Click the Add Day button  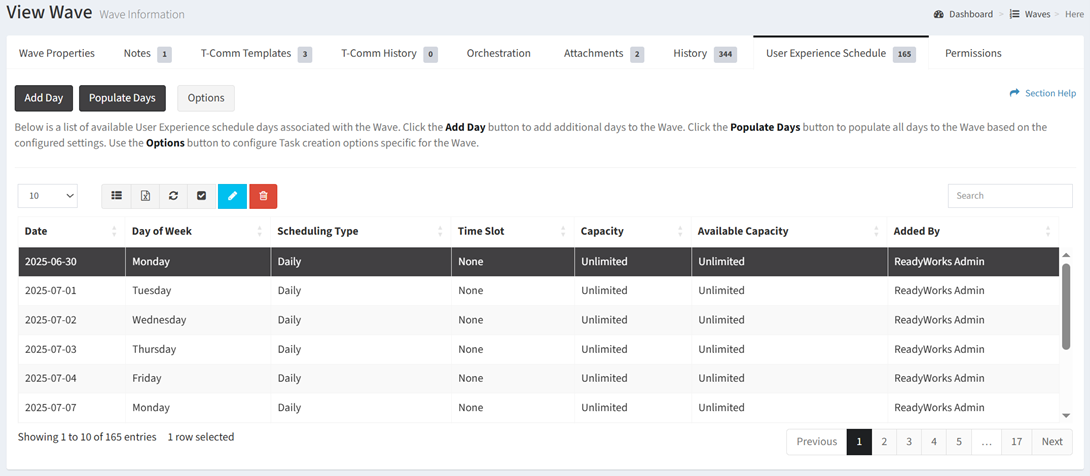(x=44, y=98)
